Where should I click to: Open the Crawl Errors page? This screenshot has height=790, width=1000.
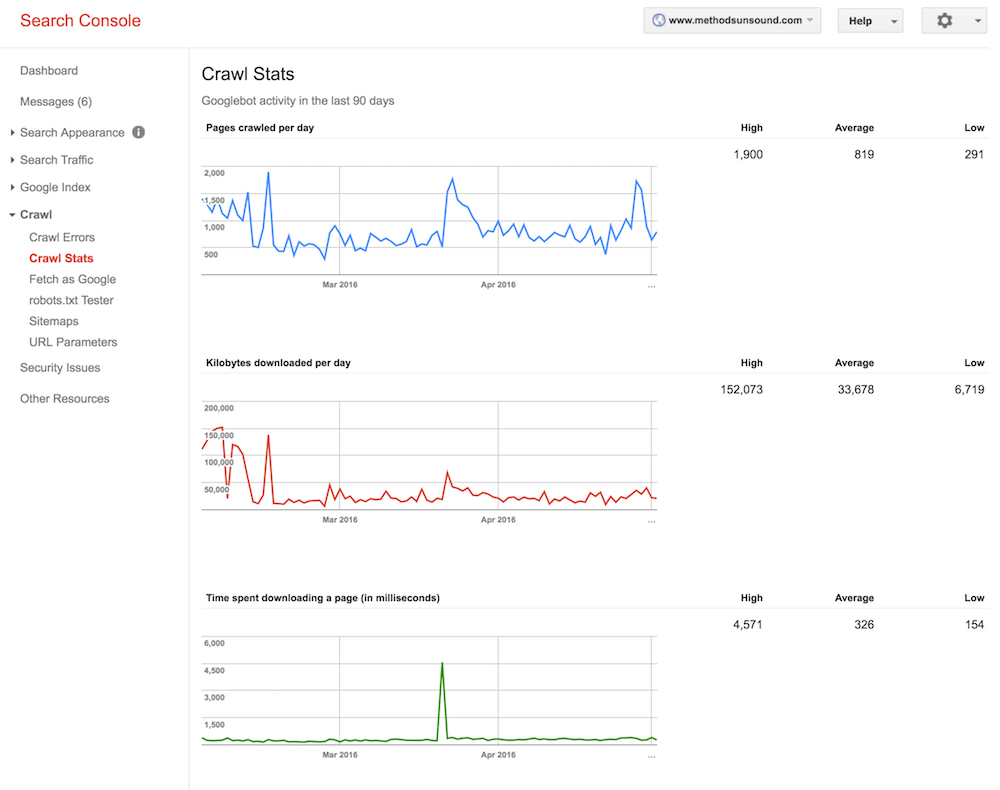tap(61, 237)
